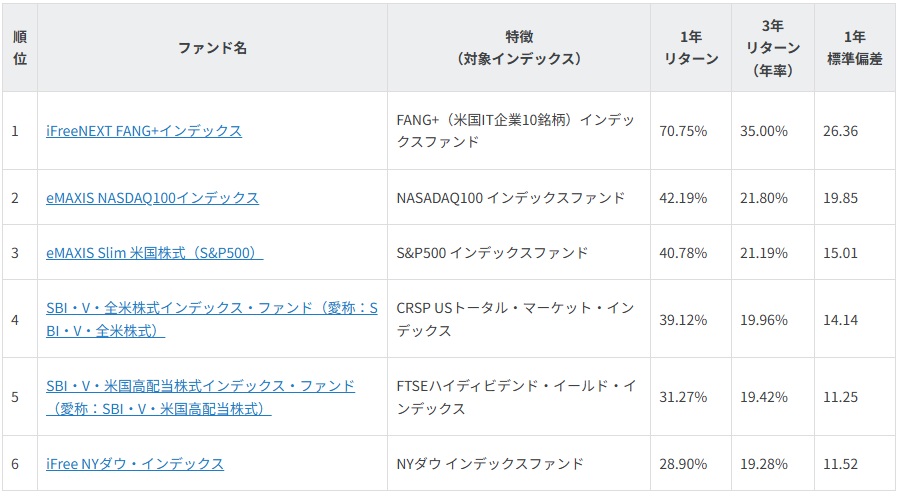Click the 26.36 standard deviation cell
Image resolution: width=898 pixels, height=493 pixels.
click(x=840, y=131)
